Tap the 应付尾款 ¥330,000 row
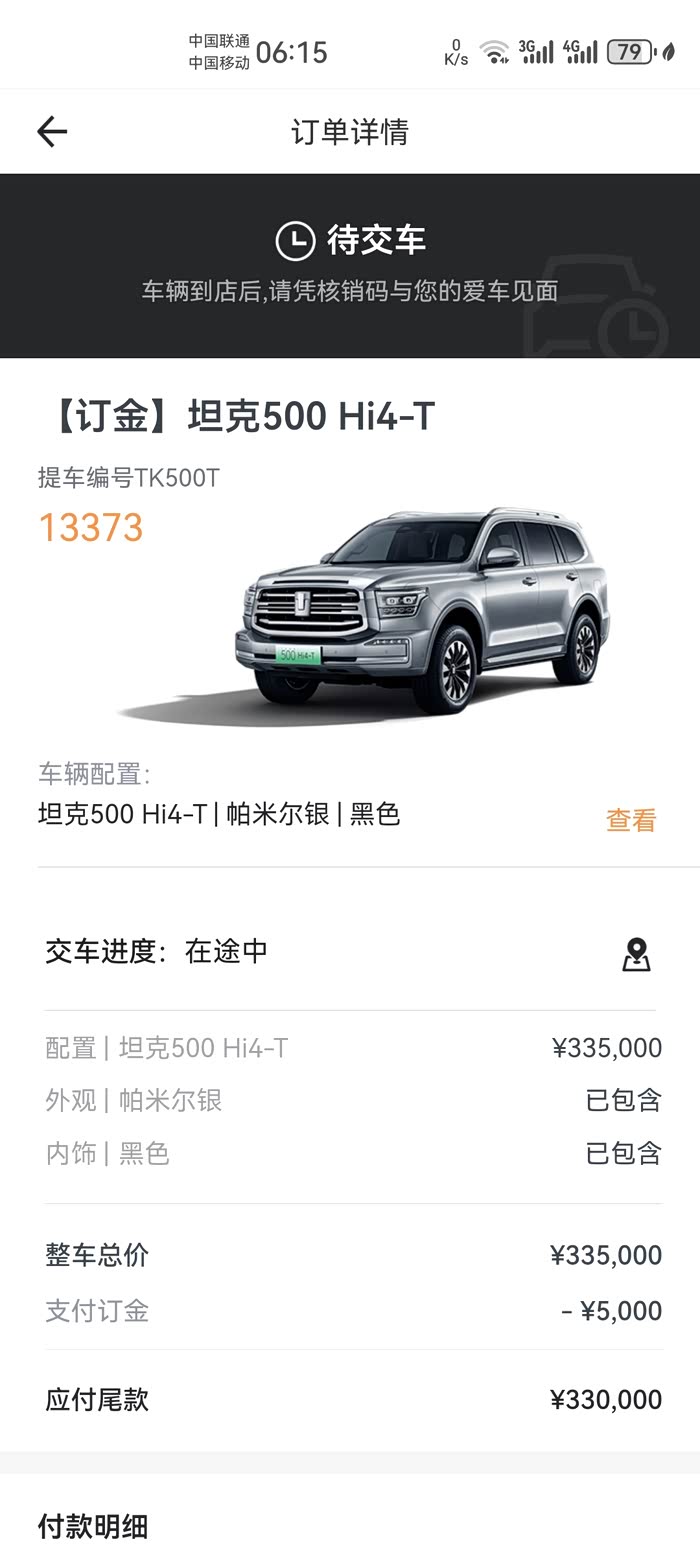The height and width of the screenshot is (1555, 700). [353, 1399]
